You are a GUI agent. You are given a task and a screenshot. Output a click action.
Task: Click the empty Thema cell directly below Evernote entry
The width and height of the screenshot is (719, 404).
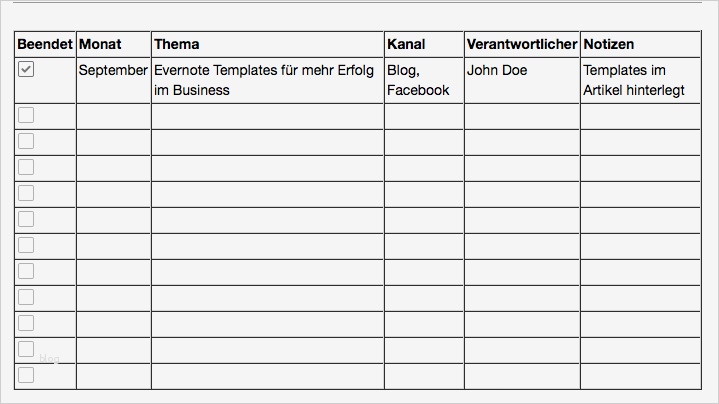[267, 116]
